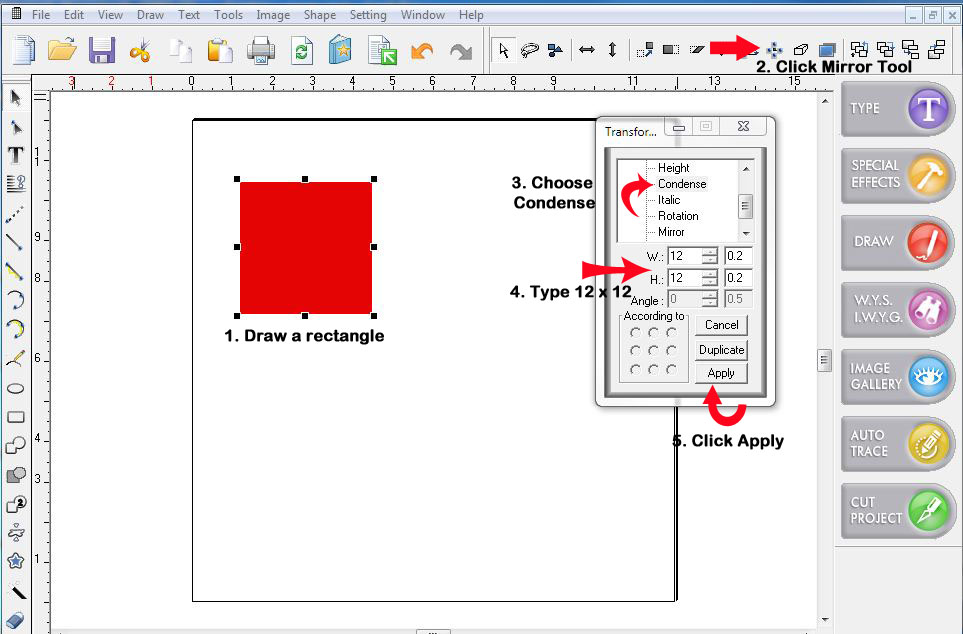Open the Setting menu

click(x=368, y=15)
